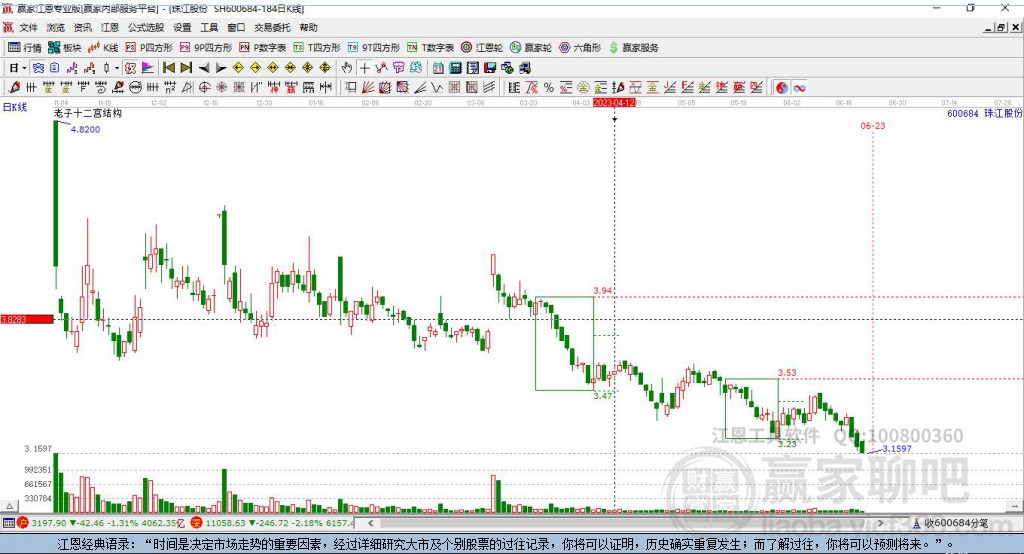
Task: Click the 06-23 vertical date label
Action: (x=872, y=126)
